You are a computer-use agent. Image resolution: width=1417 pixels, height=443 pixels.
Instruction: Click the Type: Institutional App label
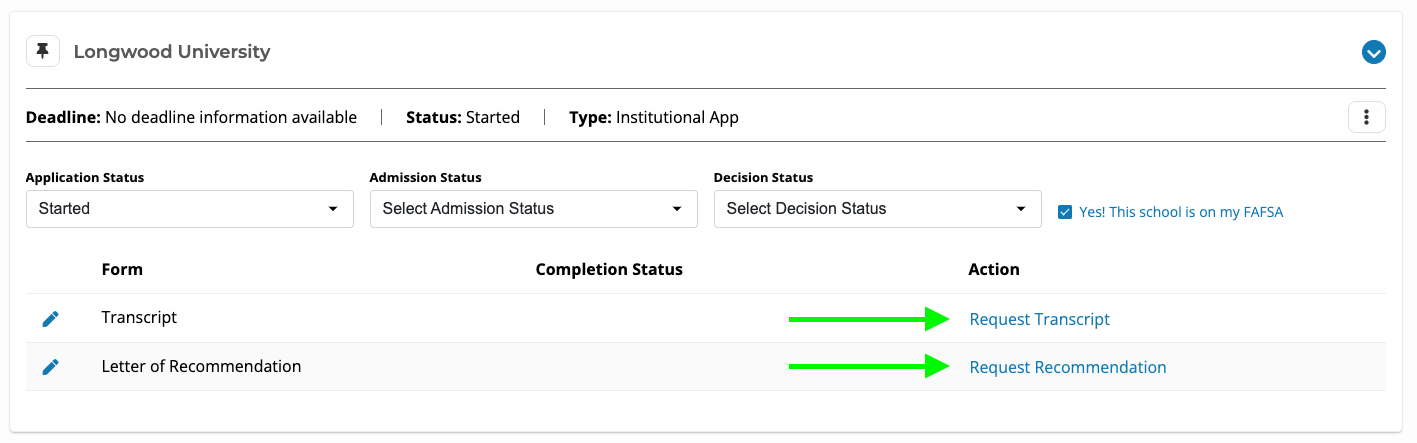pyautogui.click(x=653, y=117)
